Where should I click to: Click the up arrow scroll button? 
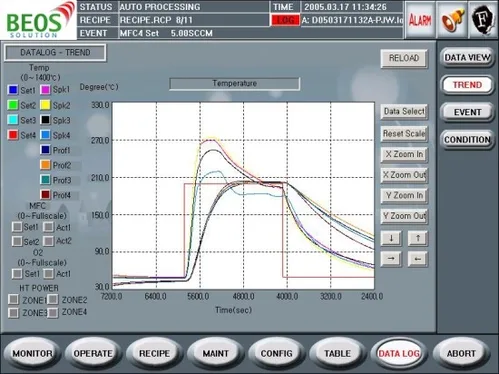[x=418, y=239]
